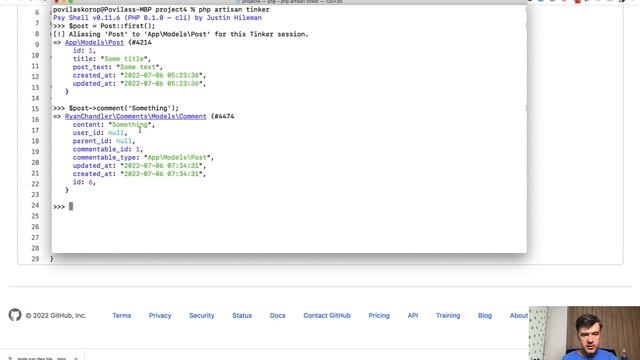Open the Privacy footer link
This screenshot has width=640, height=360.
point(160,316)
